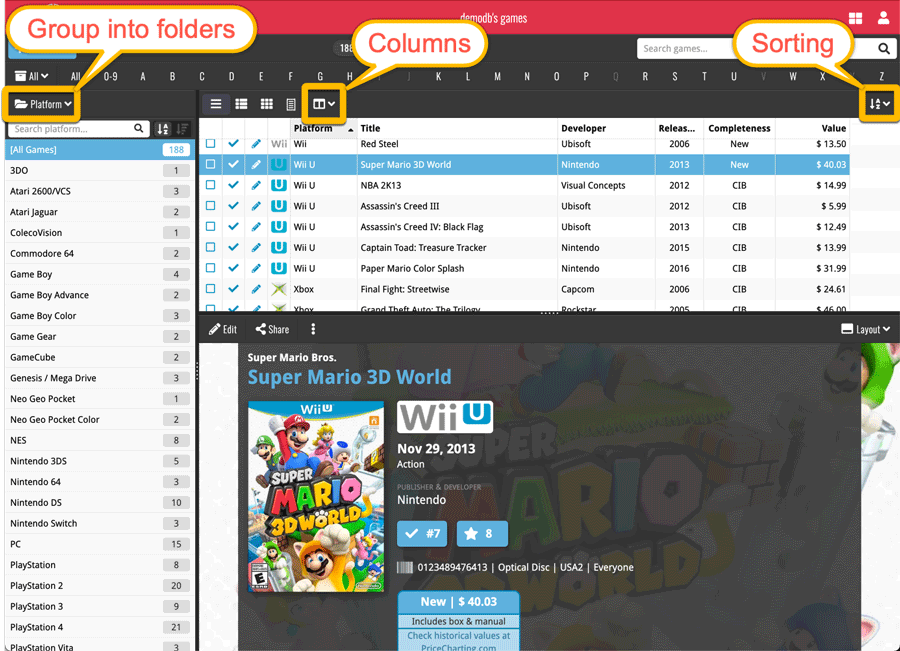Viewport: 900px width, 651px height.
Task: Tick checkbox for Paper Mario Color Splash
Action: click(x=211, y=268)
